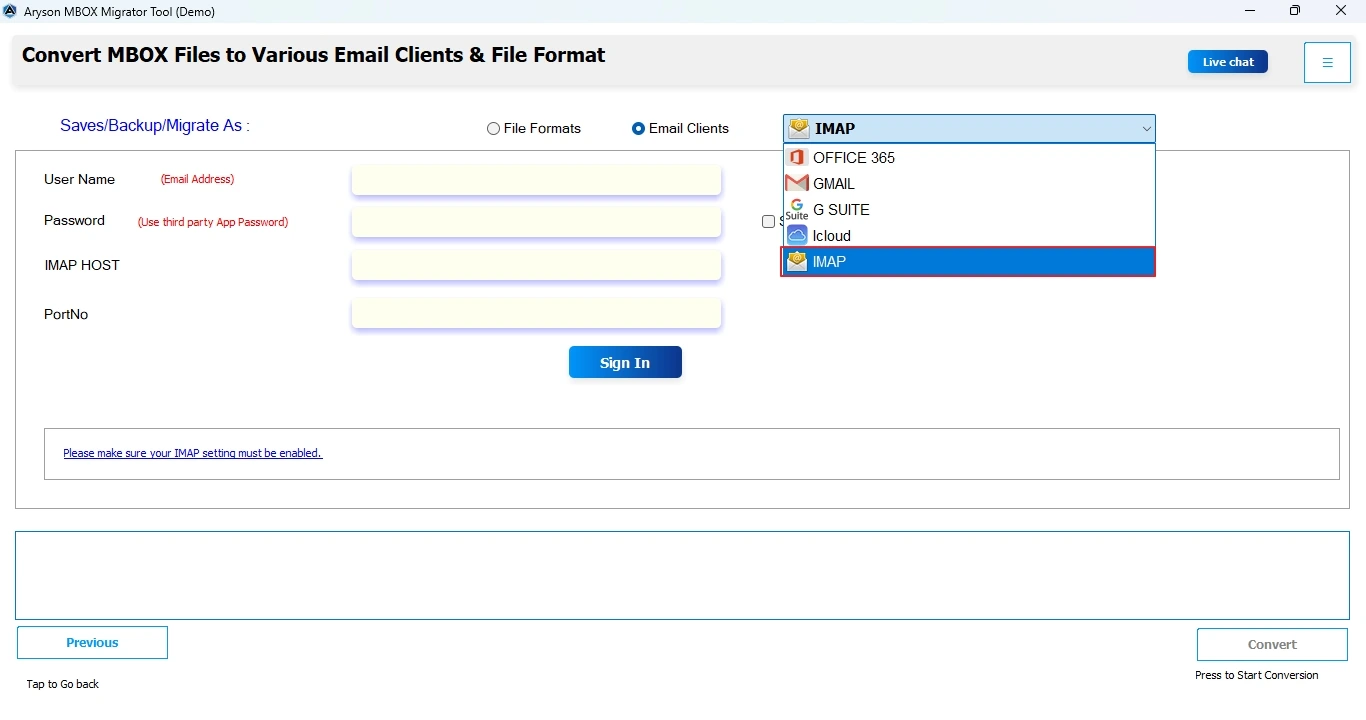Click the IMAP mail icon on the highlighted option
The height and width of the screenshot is (720, 1366).
(797, 261)
